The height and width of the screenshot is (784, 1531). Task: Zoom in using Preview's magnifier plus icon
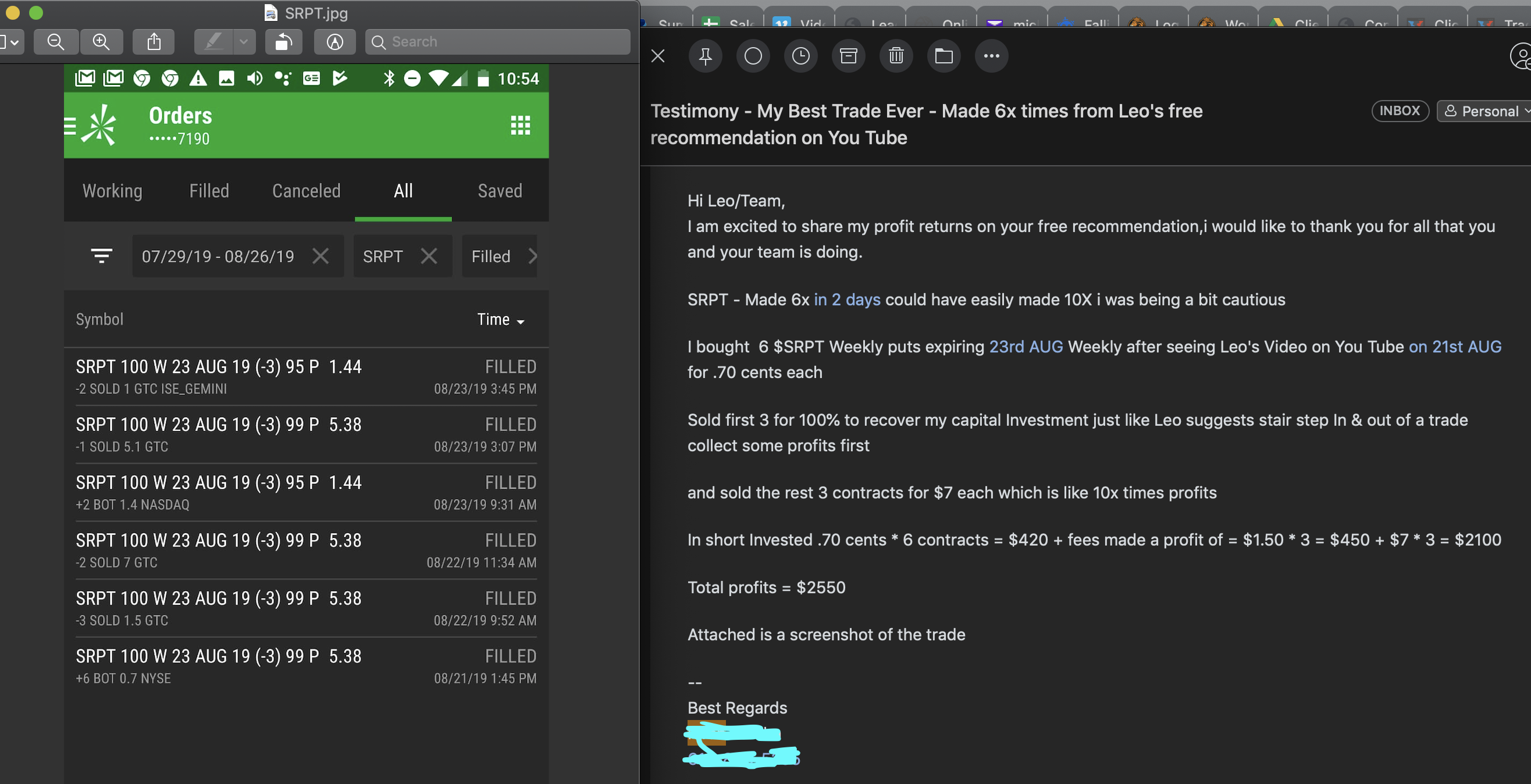(x=101, y=42)
